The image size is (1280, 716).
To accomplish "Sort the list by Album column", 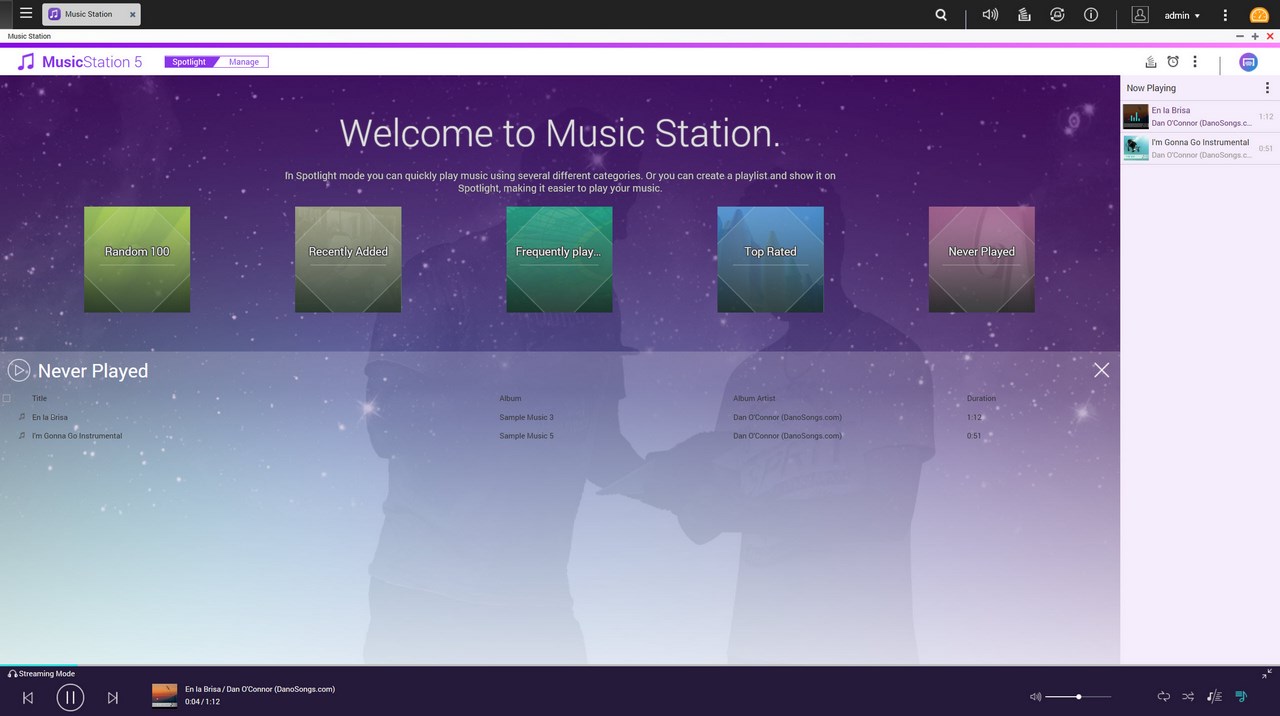I will click(510, 398).
